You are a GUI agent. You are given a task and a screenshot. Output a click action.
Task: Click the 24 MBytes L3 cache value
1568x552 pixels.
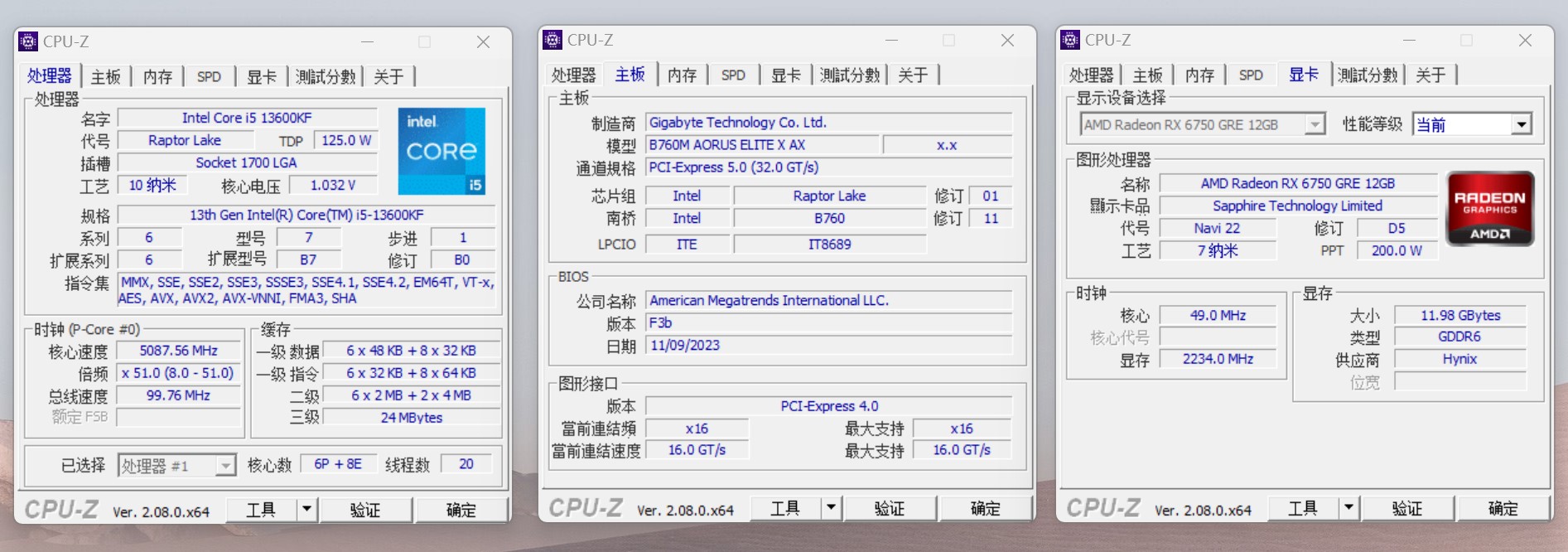pyautogui.click(x=412, y=418)
